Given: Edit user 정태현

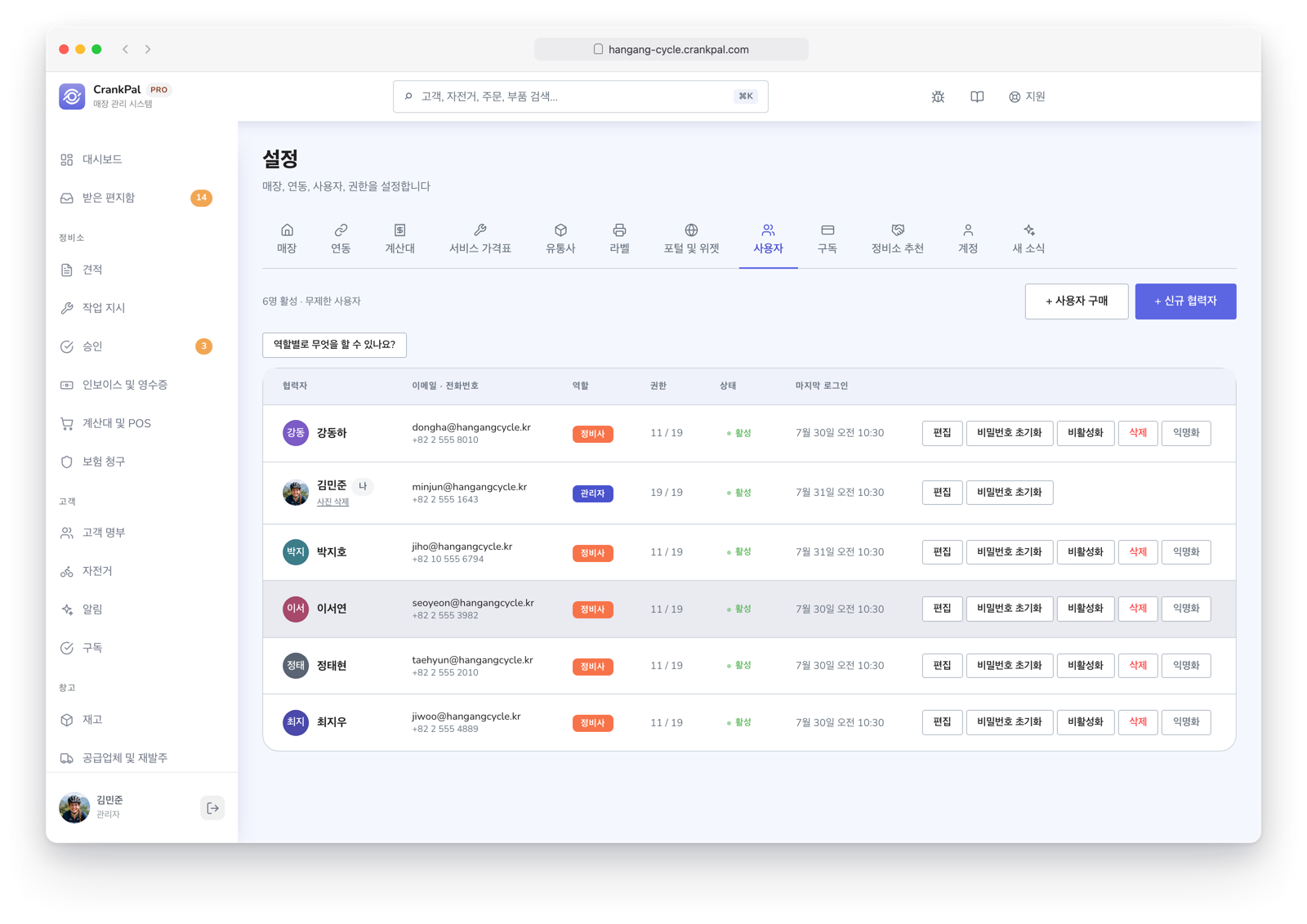Looking at the screenshot, I should 942,666.
